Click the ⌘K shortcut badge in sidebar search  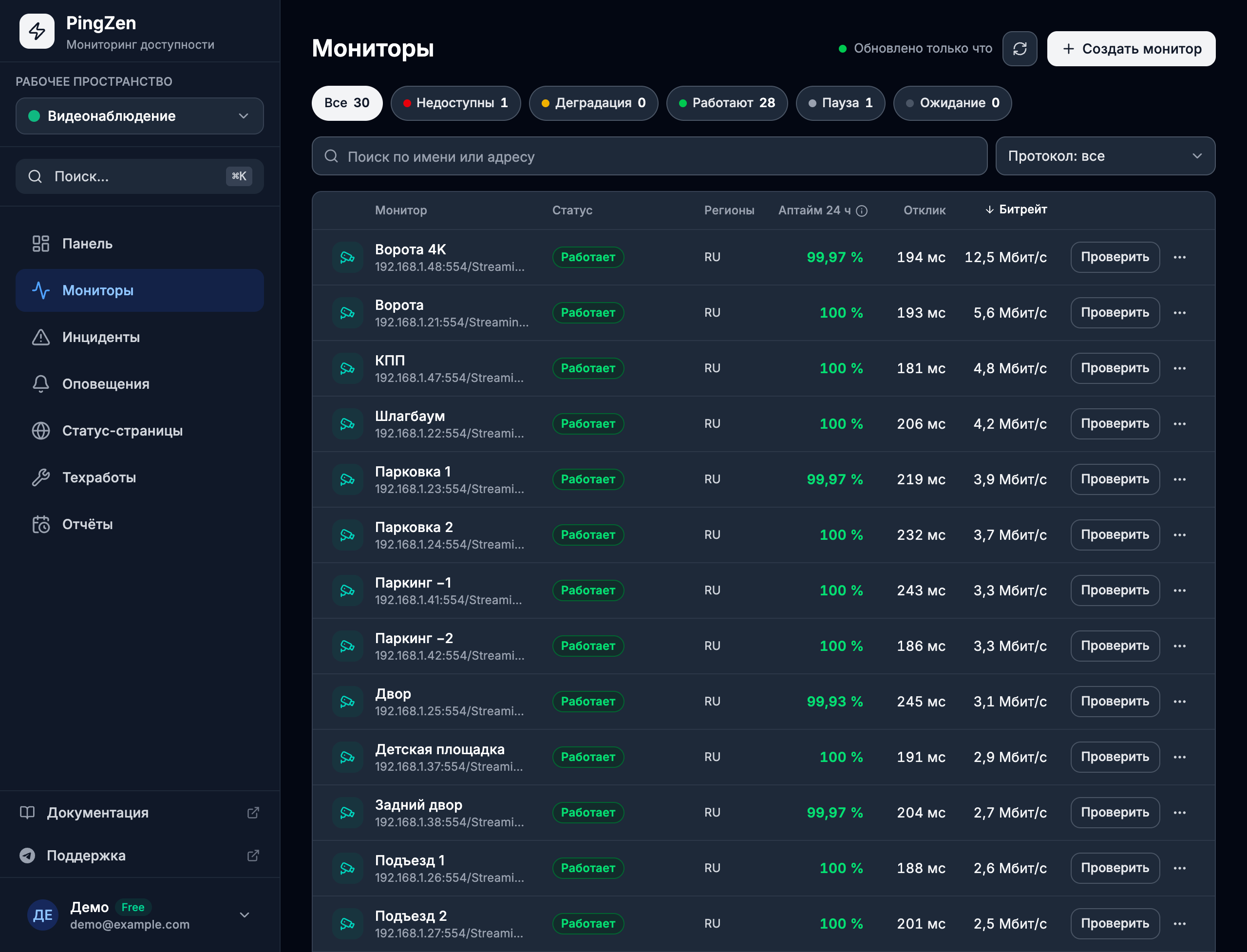(239, 176)
